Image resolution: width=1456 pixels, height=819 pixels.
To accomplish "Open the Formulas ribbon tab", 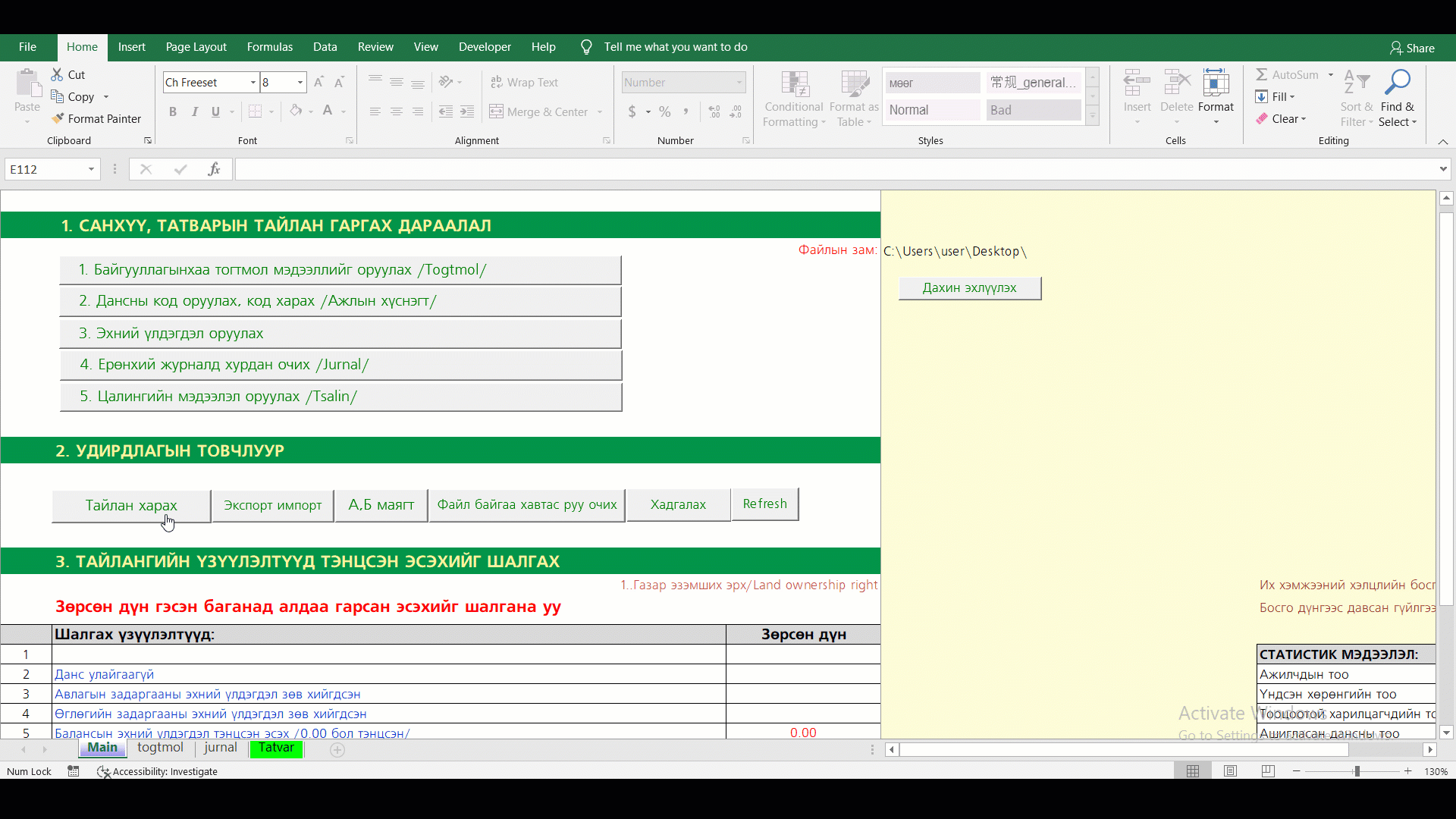I will [x=269, y=47].
